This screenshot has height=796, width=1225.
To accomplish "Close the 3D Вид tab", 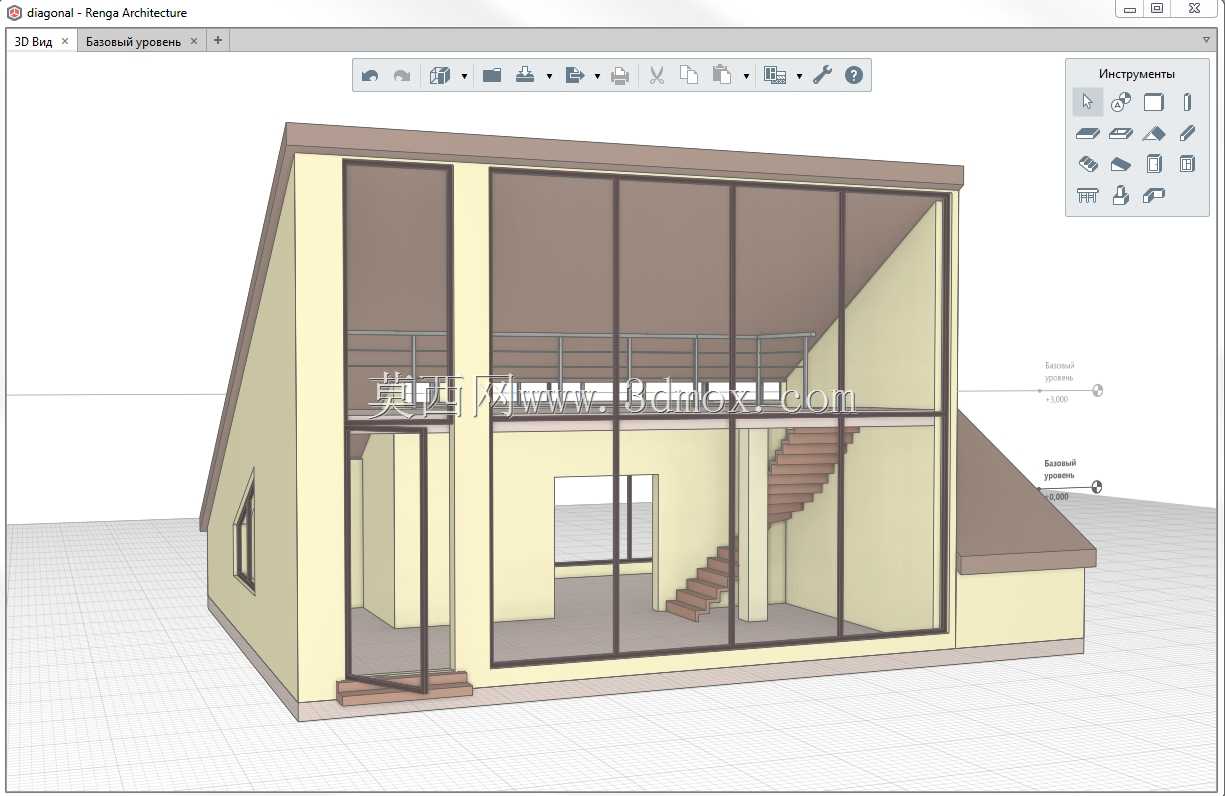I will (x=65, y=42).
